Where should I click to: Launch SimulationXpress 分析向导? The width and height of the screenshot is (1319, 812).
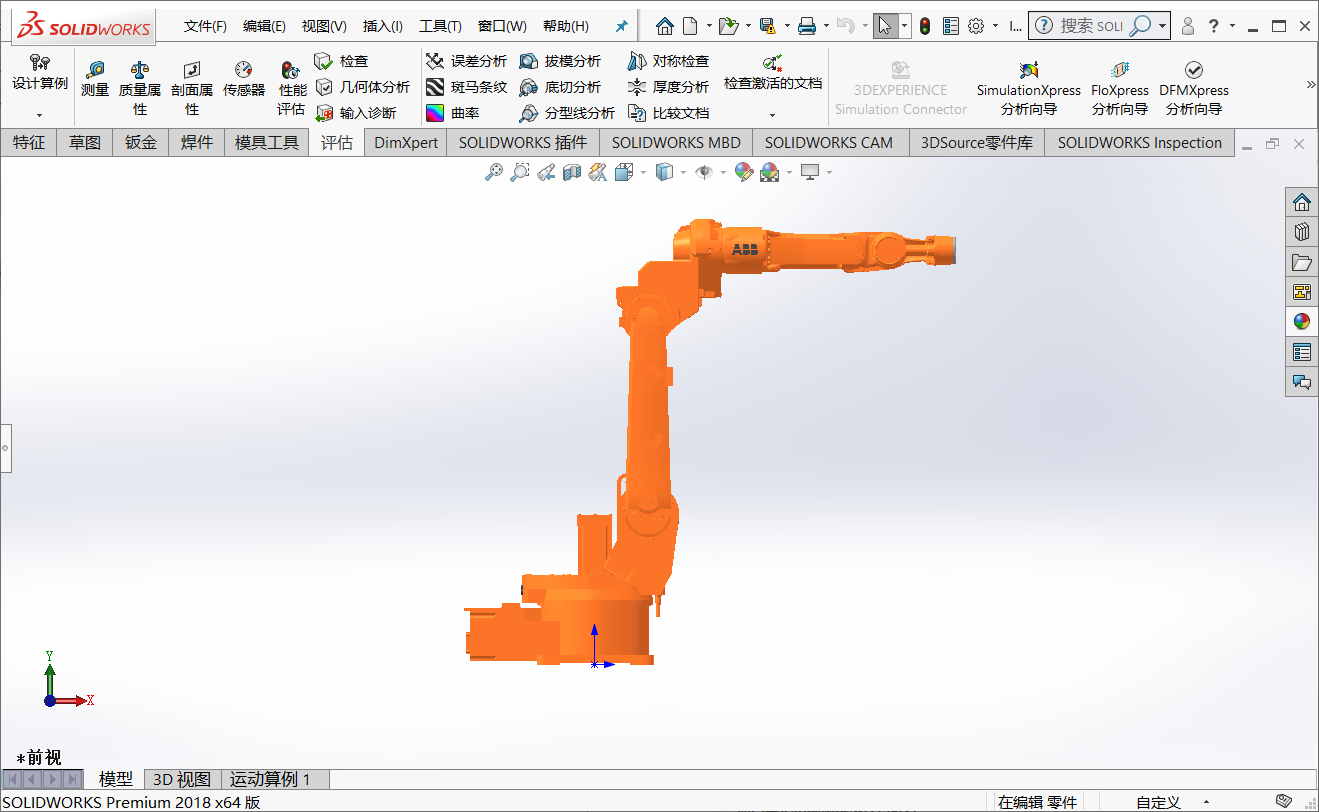(1029, 88)
